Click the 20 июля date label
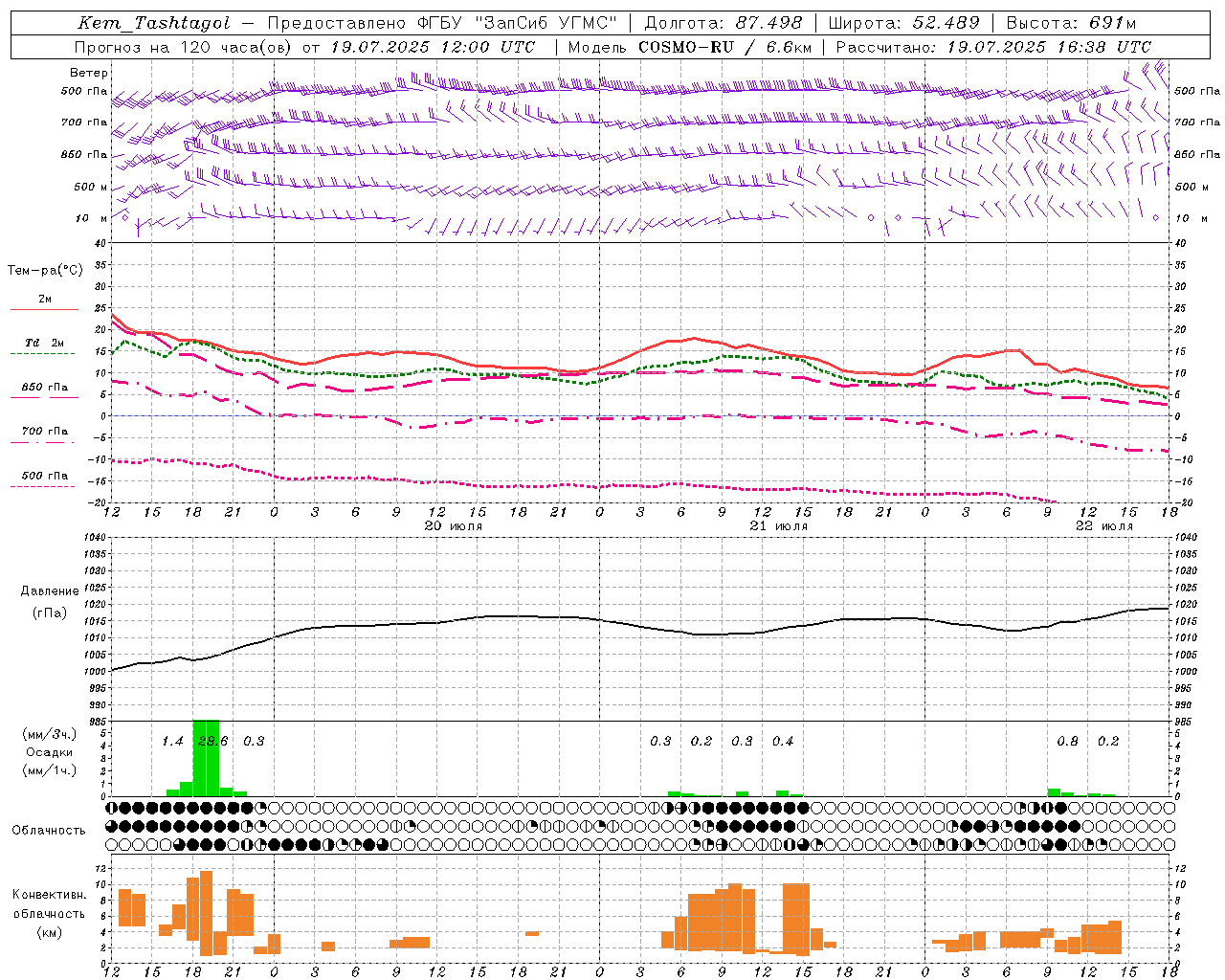Screen dimensions: 1225x980 pos(453,526)
